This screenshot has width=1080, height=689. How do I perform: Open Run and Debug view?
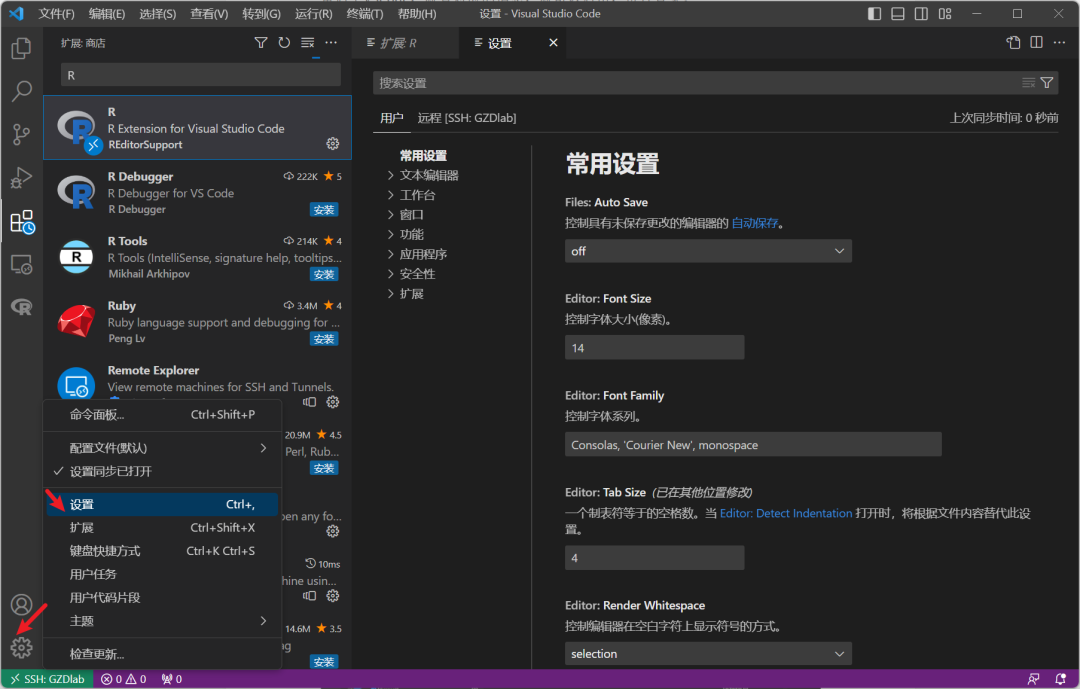click(21, 178)
